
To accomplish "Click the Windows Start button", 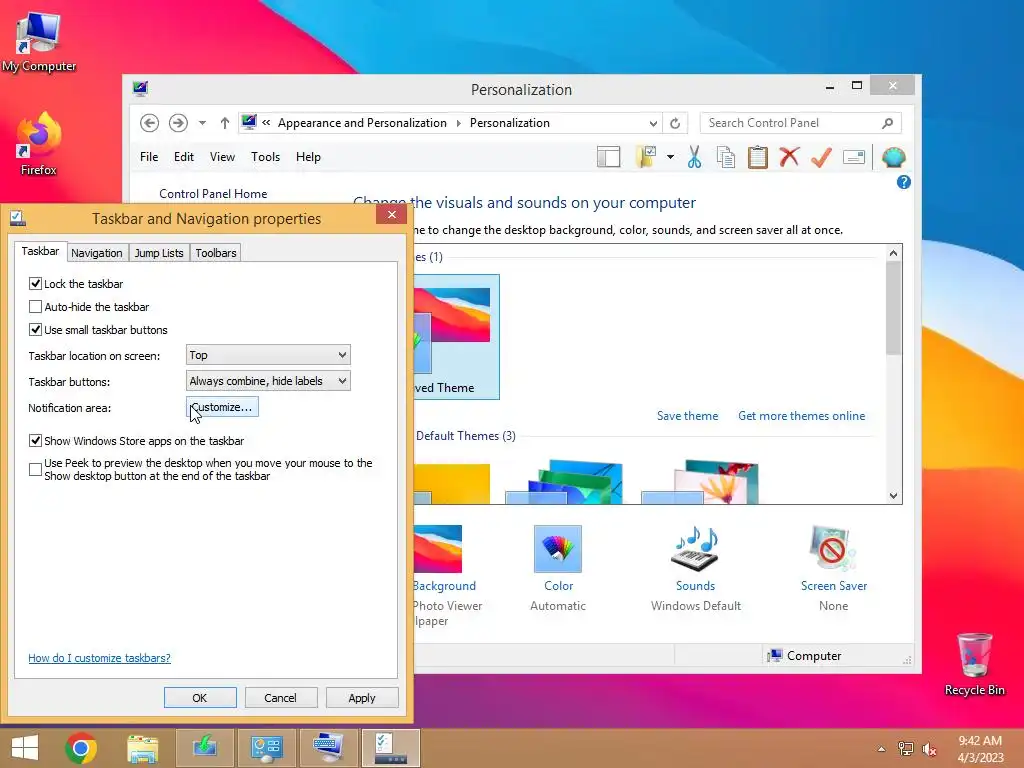I will (x=25, y=748).
